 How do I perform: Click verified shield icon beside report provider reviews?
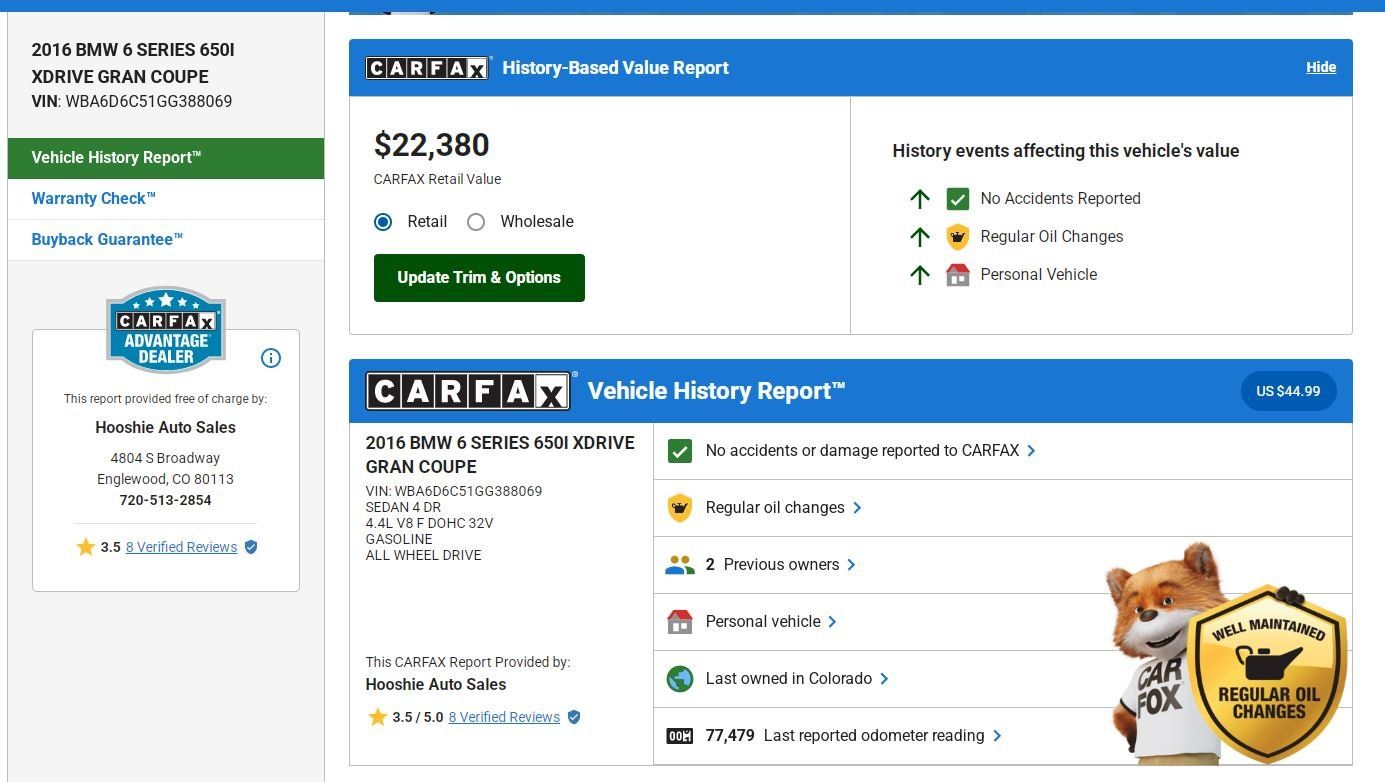[574, 717]
